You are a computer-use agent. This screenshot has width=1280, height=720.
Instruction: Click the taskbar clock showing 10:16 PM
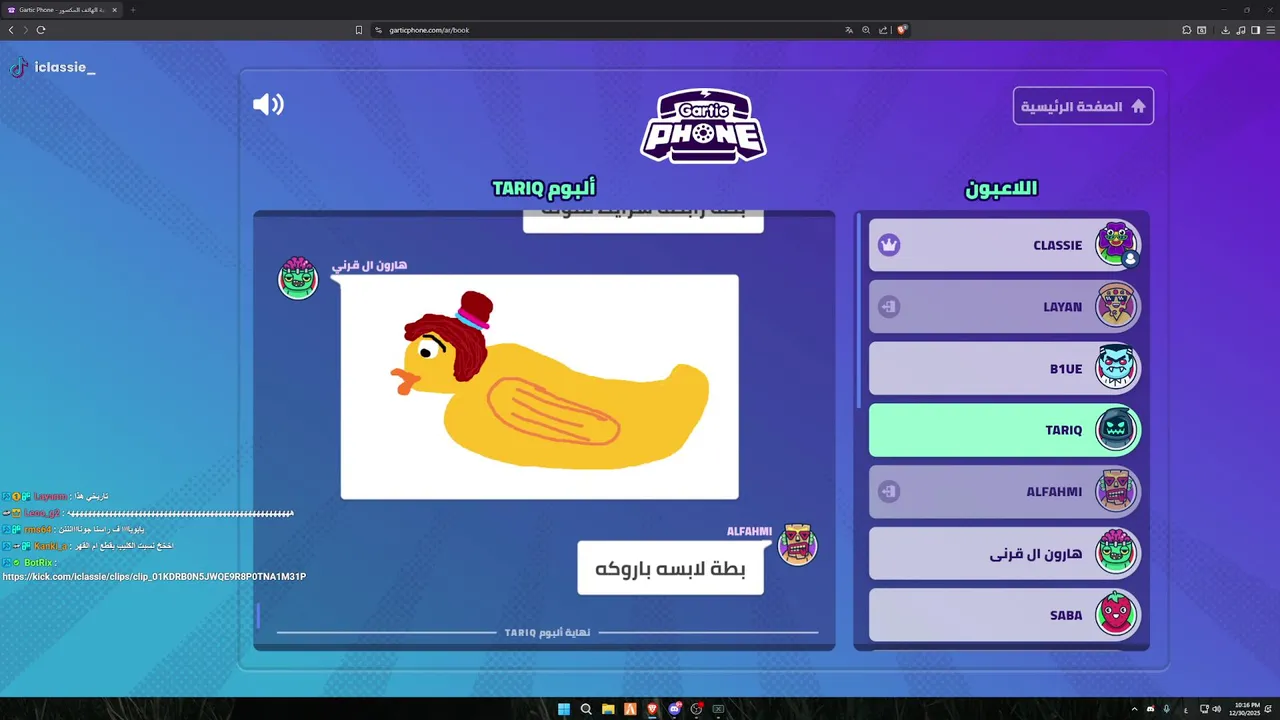(x=1247, y=709)
